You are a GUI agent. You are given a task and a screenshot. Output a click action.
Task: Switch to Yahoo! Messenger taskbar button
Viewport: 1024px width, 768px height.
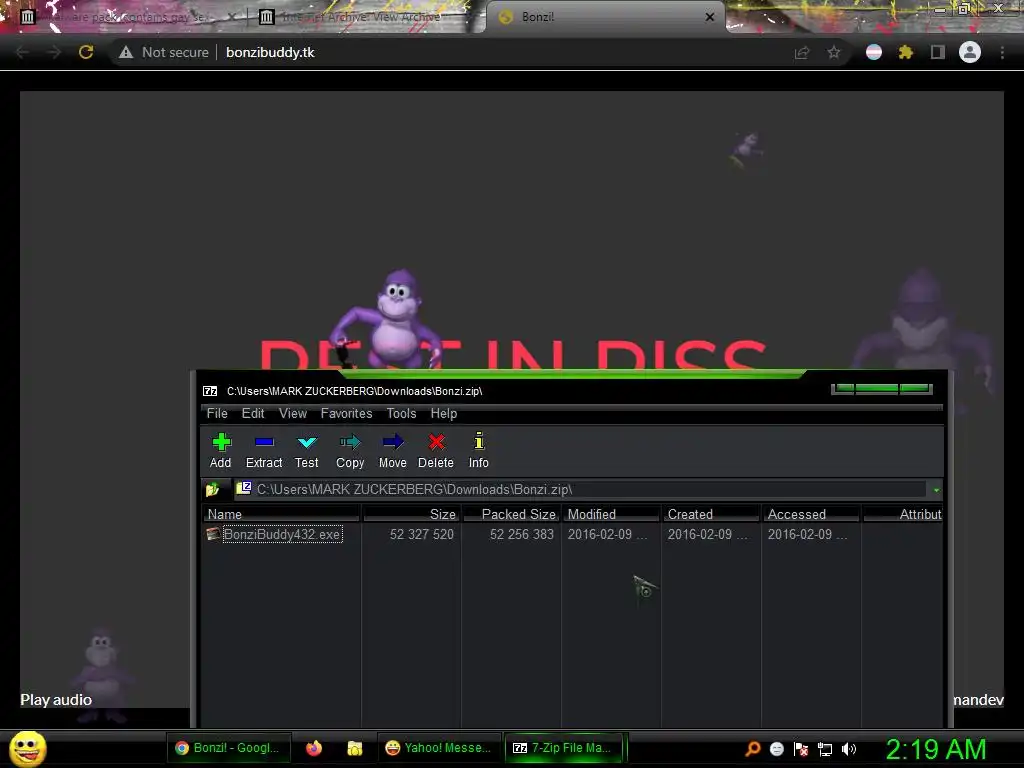(x=439, y=748)
